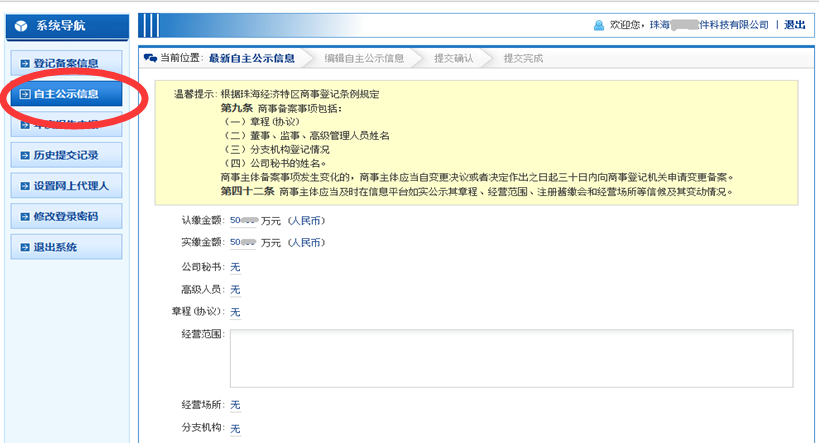Viewport: 819px width, 447px height.
Task: Select the 提交完成 step
Action: coord(523,58)
